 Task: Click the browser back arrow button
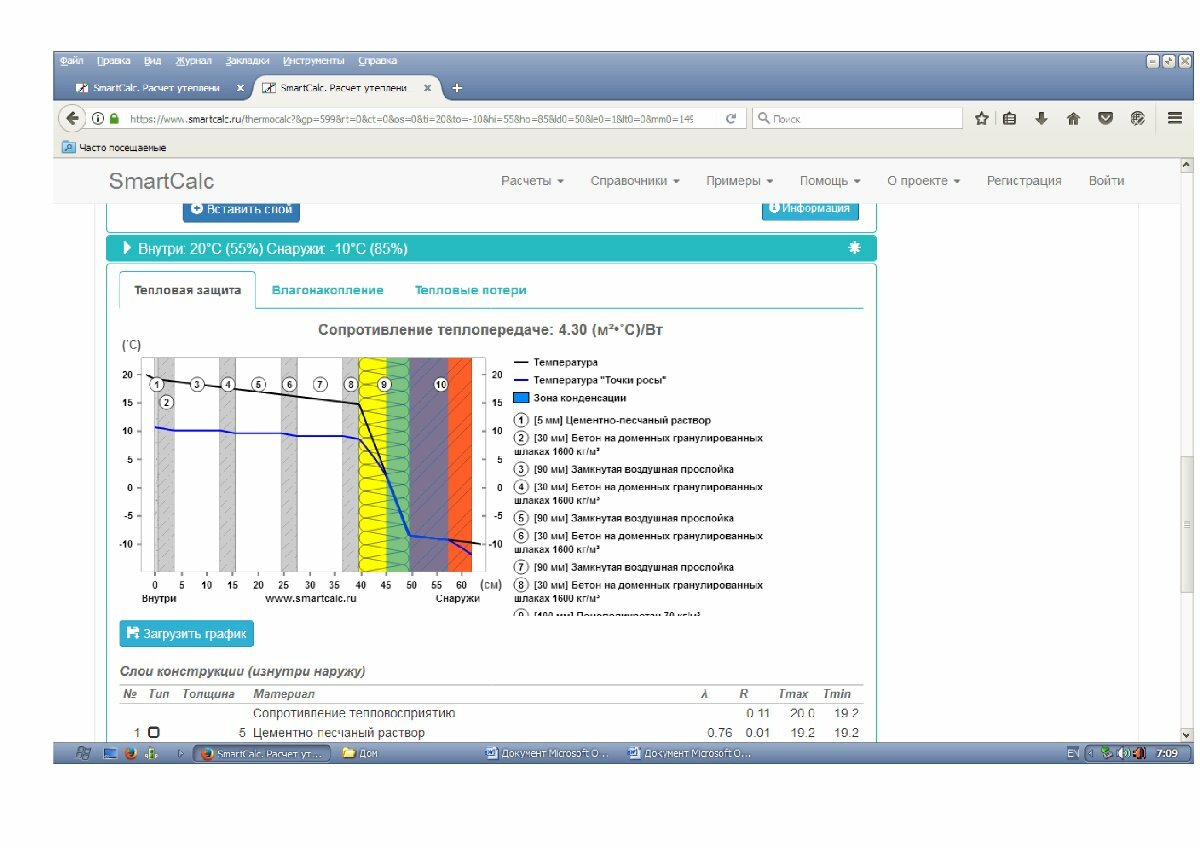click(x=72, y=118)
